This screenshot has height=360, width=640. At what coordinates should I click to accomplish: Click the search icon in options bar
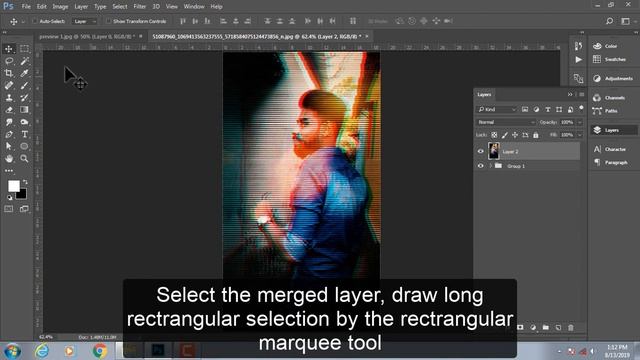point(609,21)
